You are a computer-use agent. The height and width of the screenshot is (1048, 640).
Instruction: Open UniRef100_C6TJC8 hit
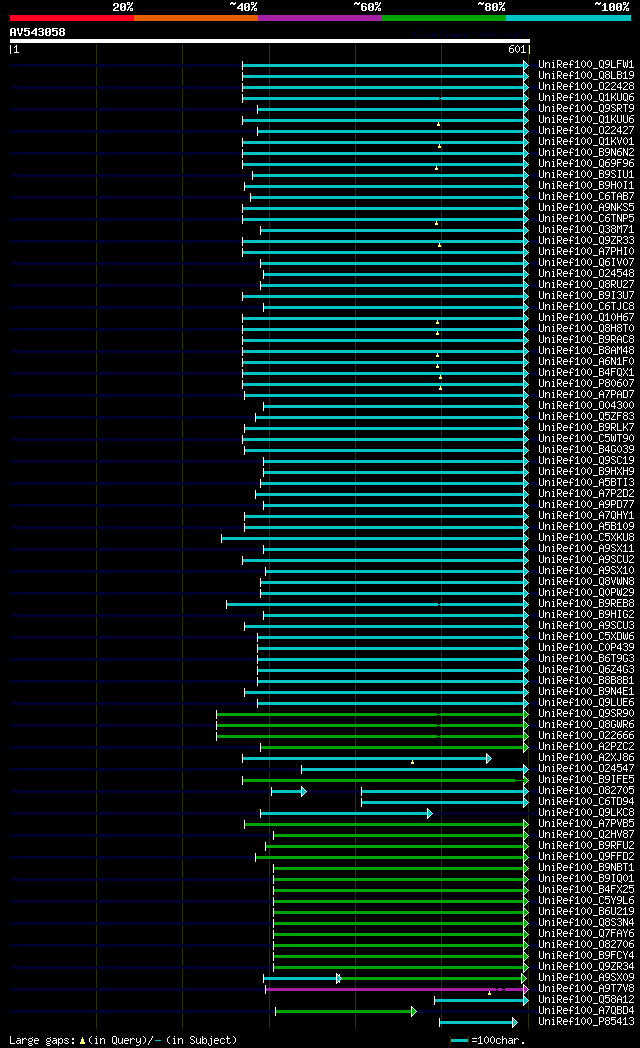(586, 307)
